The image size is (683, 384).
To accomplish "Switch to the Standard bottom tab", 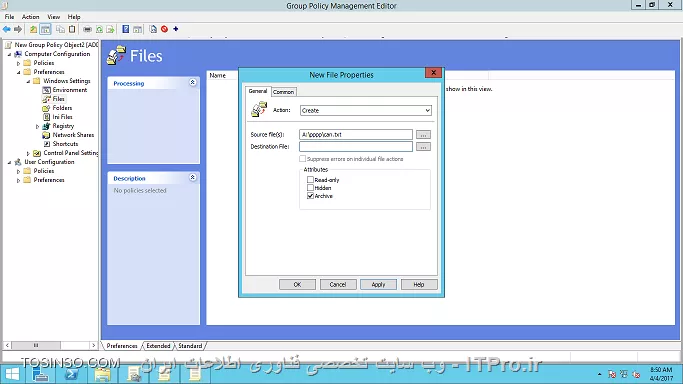I will coord(190,346).
